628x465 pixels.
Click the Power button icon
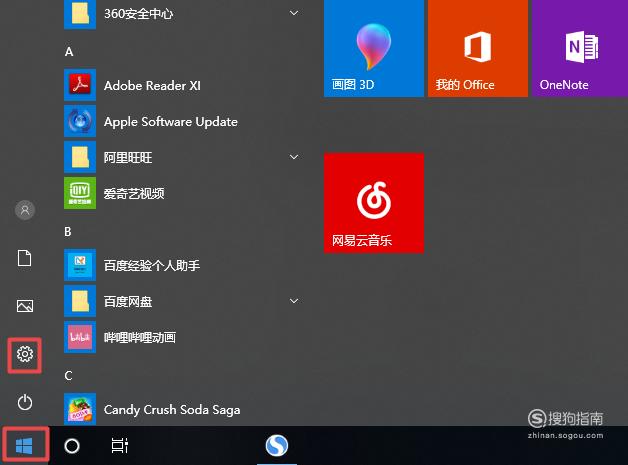point(25,402)
